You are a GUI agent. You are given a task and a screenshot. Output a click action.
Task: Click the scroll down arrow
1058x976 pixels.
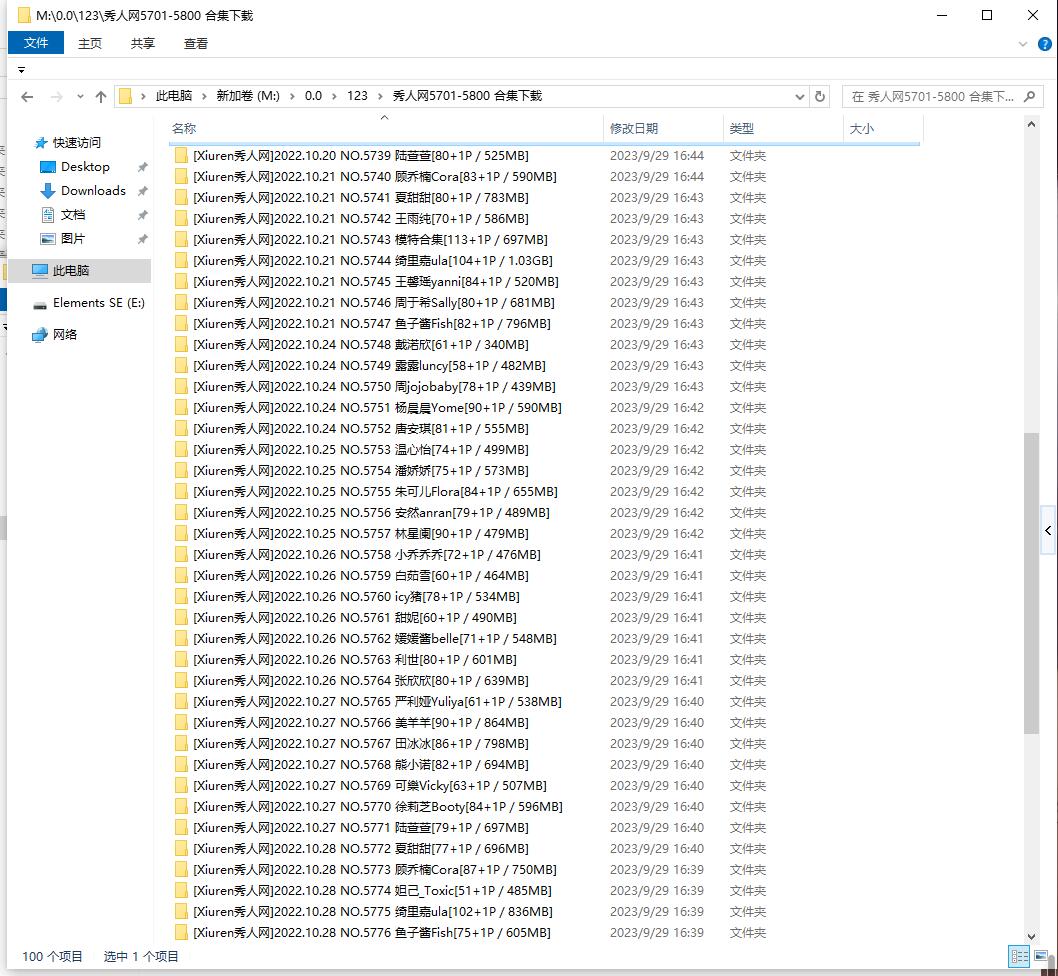[x=1031, y=936]
